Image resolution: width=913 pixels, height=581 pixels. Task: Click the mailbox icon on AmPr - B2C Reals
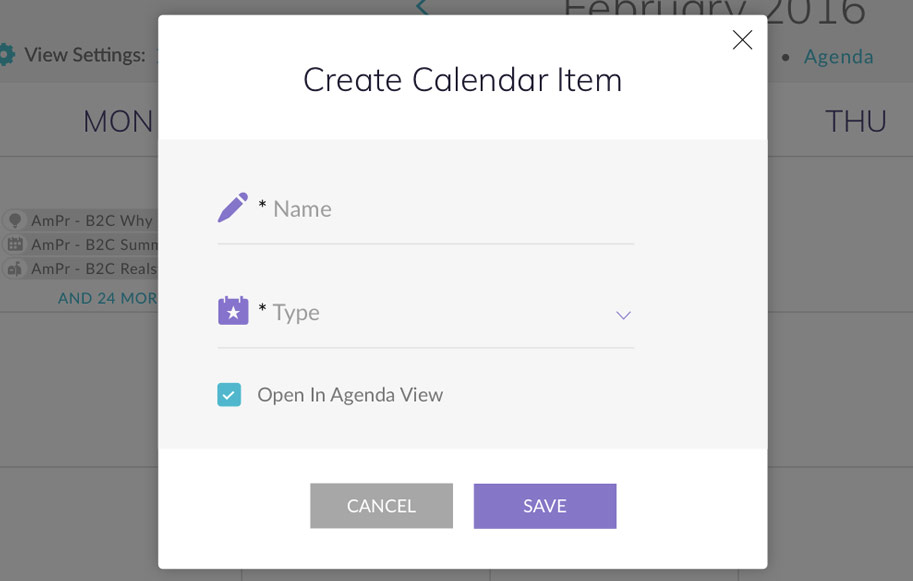point(15,268)
